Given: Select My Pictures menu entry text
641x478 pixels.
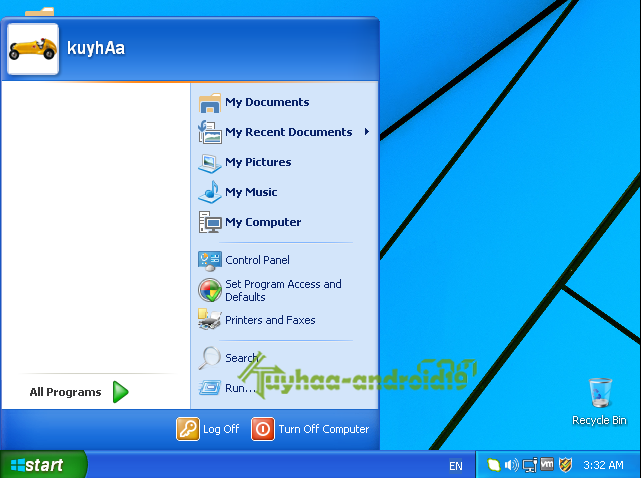Looking at the screenshot, I should 258,162.
